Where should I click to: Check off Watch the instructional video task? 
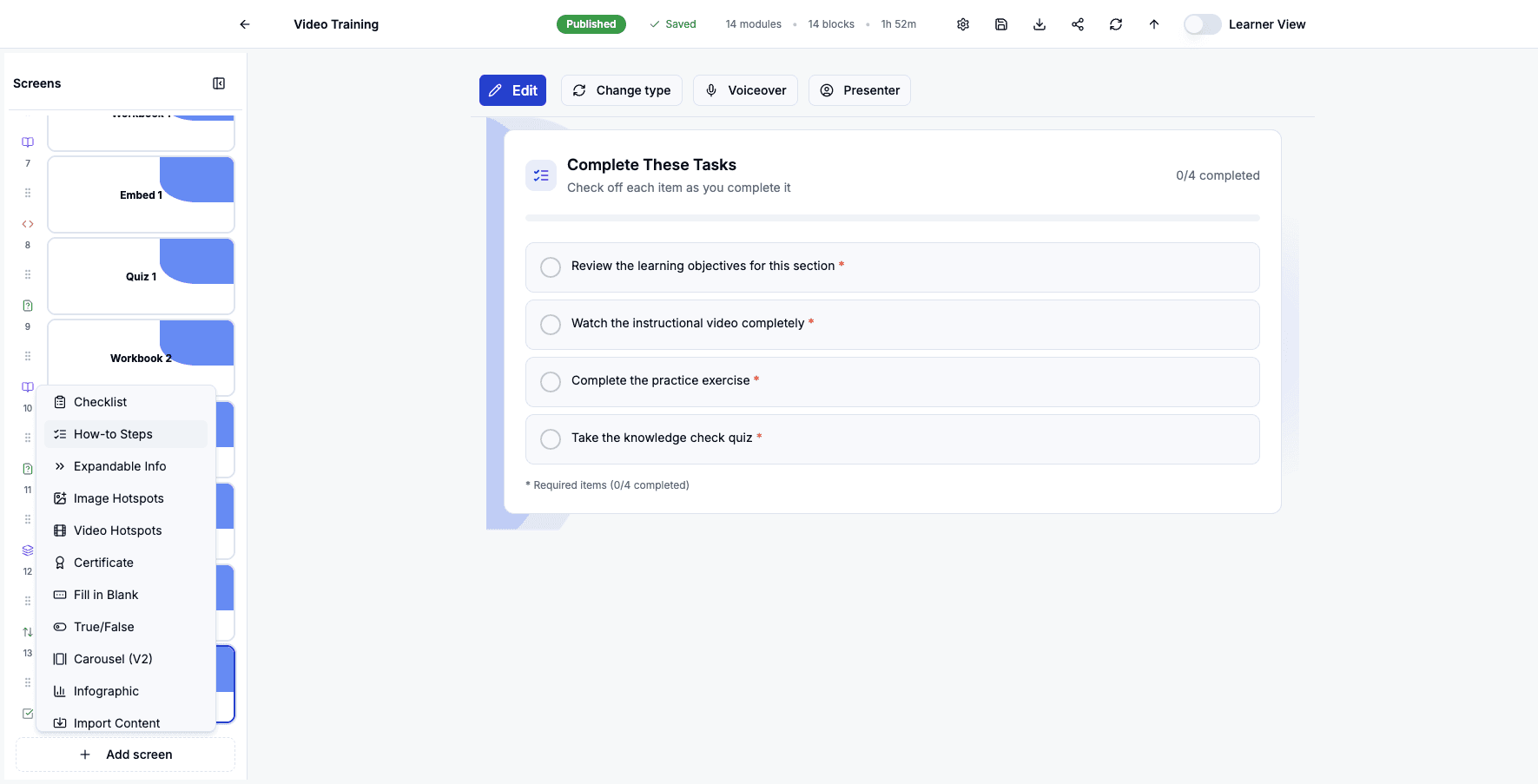coord(551,325)
